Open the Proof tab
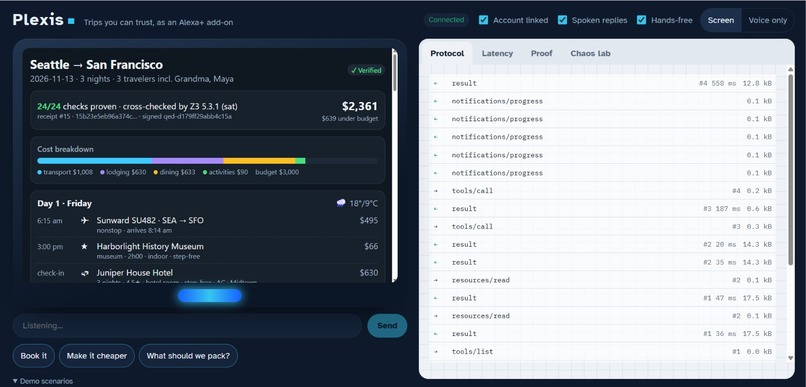Screen dimensions: 806x387 tap(541, 53)
